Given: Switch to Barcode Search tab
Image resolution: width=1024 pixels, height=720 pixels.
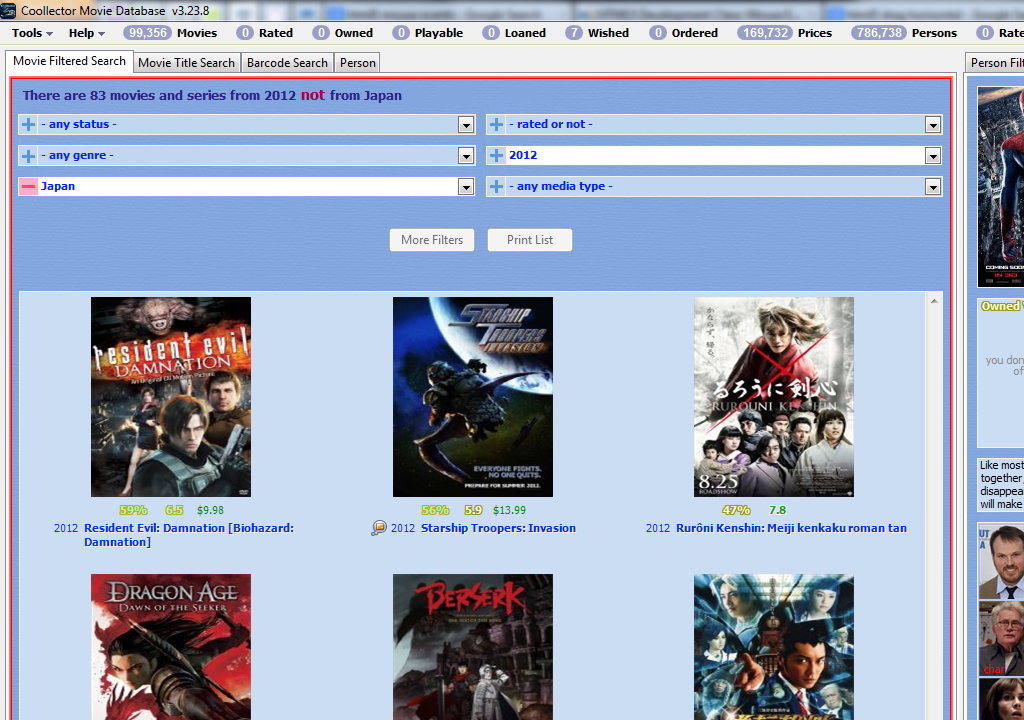Looking at the screenshot, I should pyautogui.click(x=287, y=63).
